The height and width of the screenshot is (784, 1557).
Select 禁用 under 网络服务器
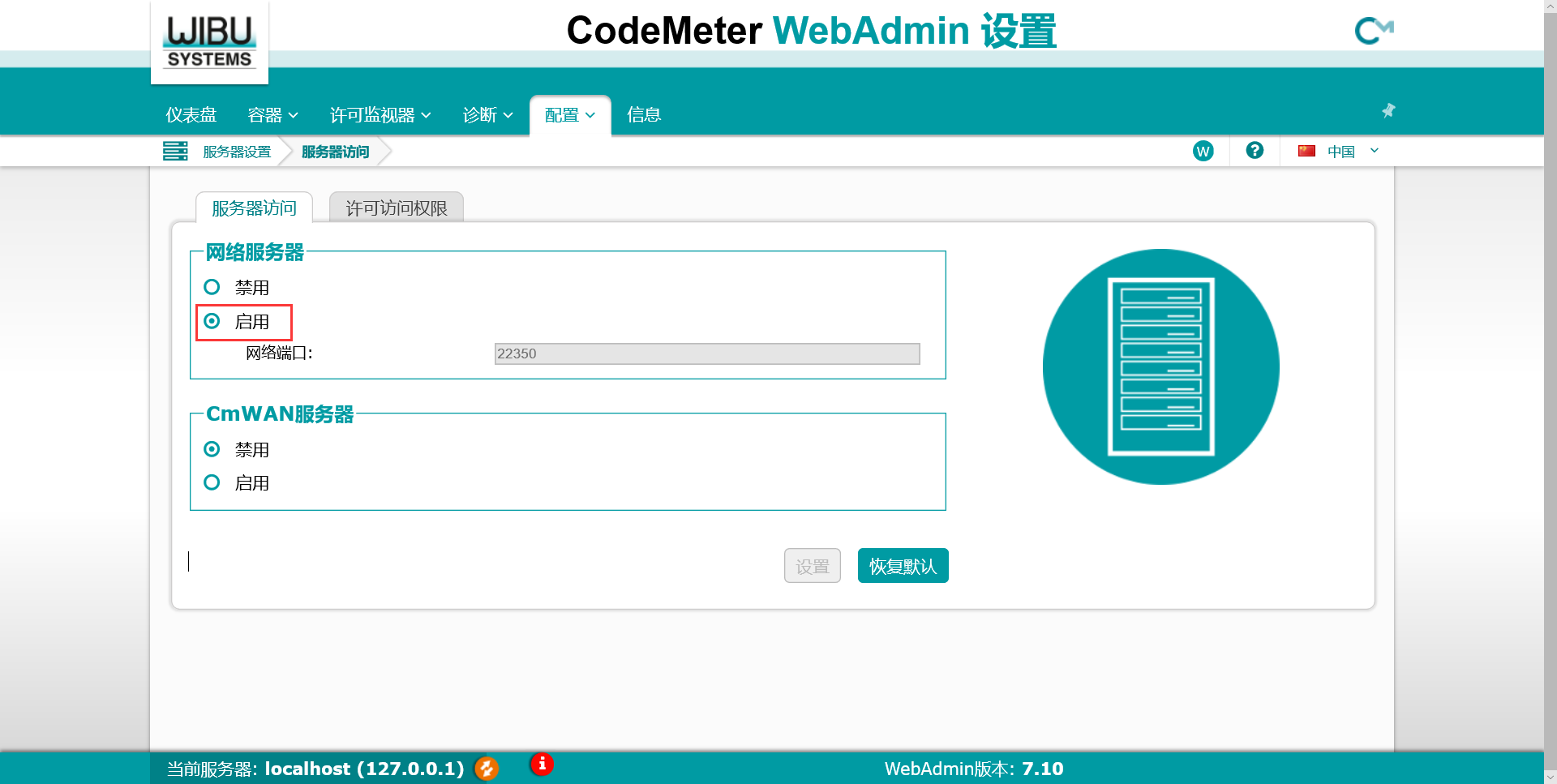[x=212, y=287]
